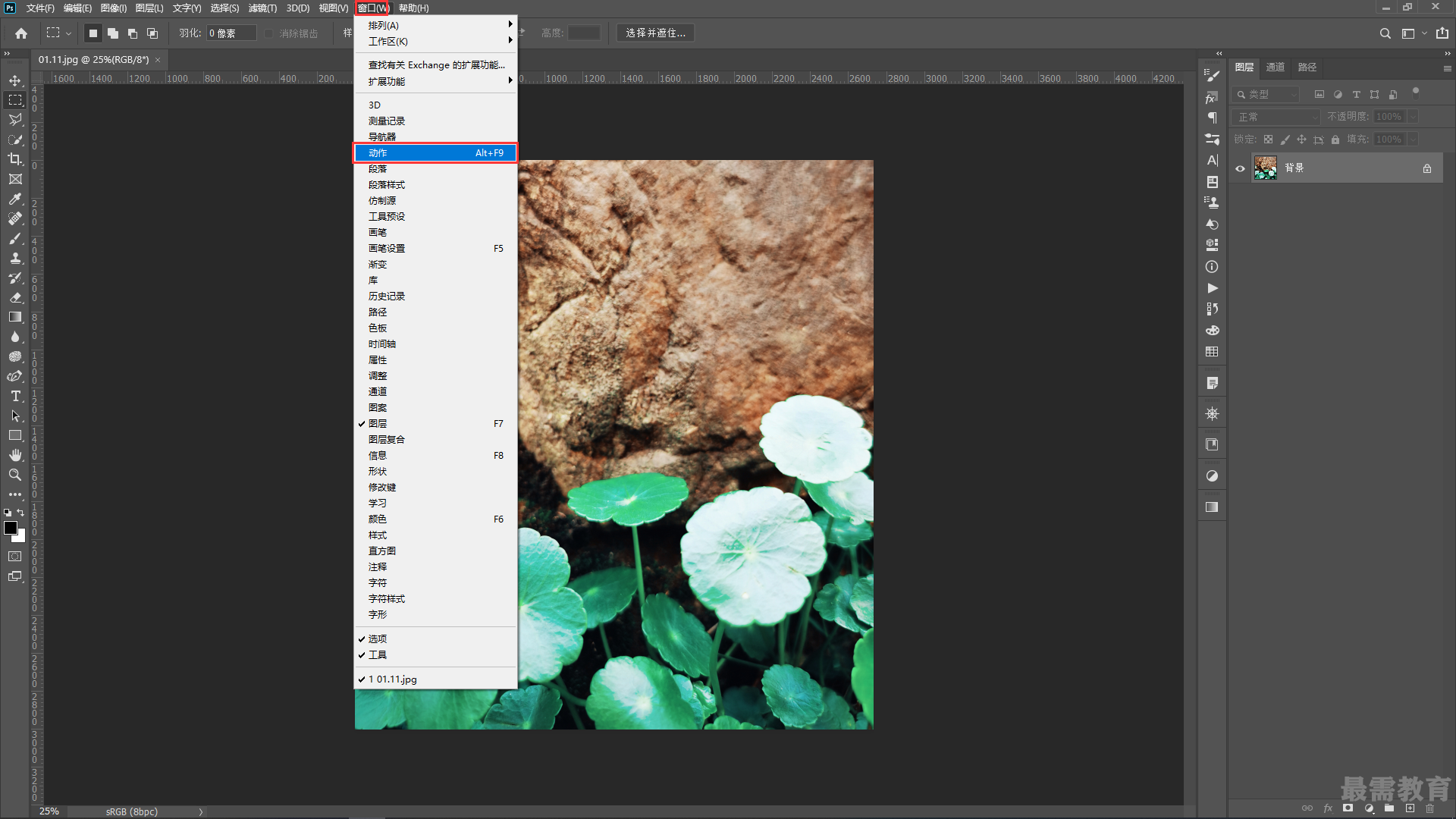Toggle visibility of 背景 layer
This screenshot has height=819, width=1456.
click(1241, 168)
